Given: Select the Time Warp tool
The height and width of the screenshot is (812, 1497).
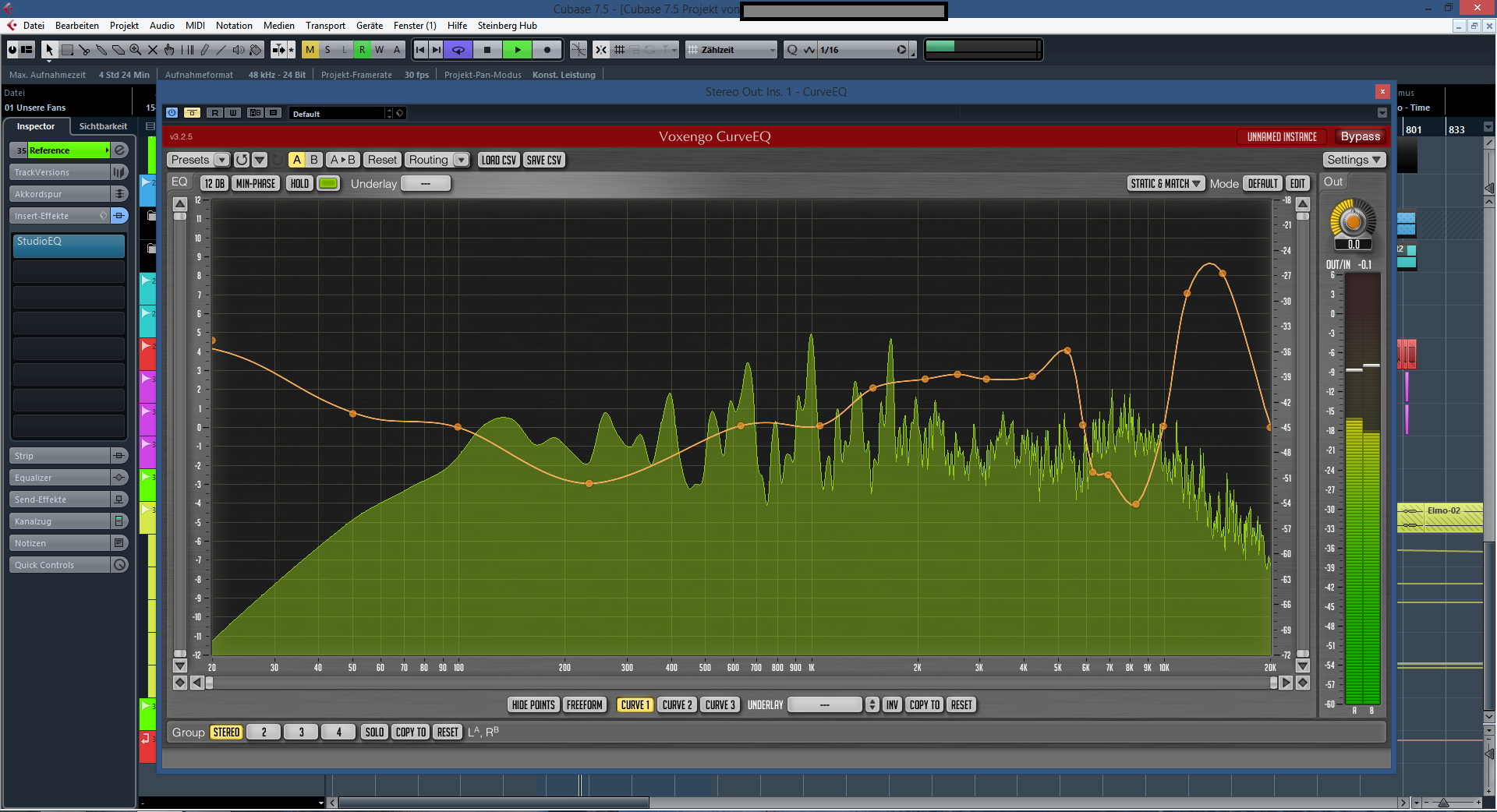Looking at the screenshot, I should point(187,50).
